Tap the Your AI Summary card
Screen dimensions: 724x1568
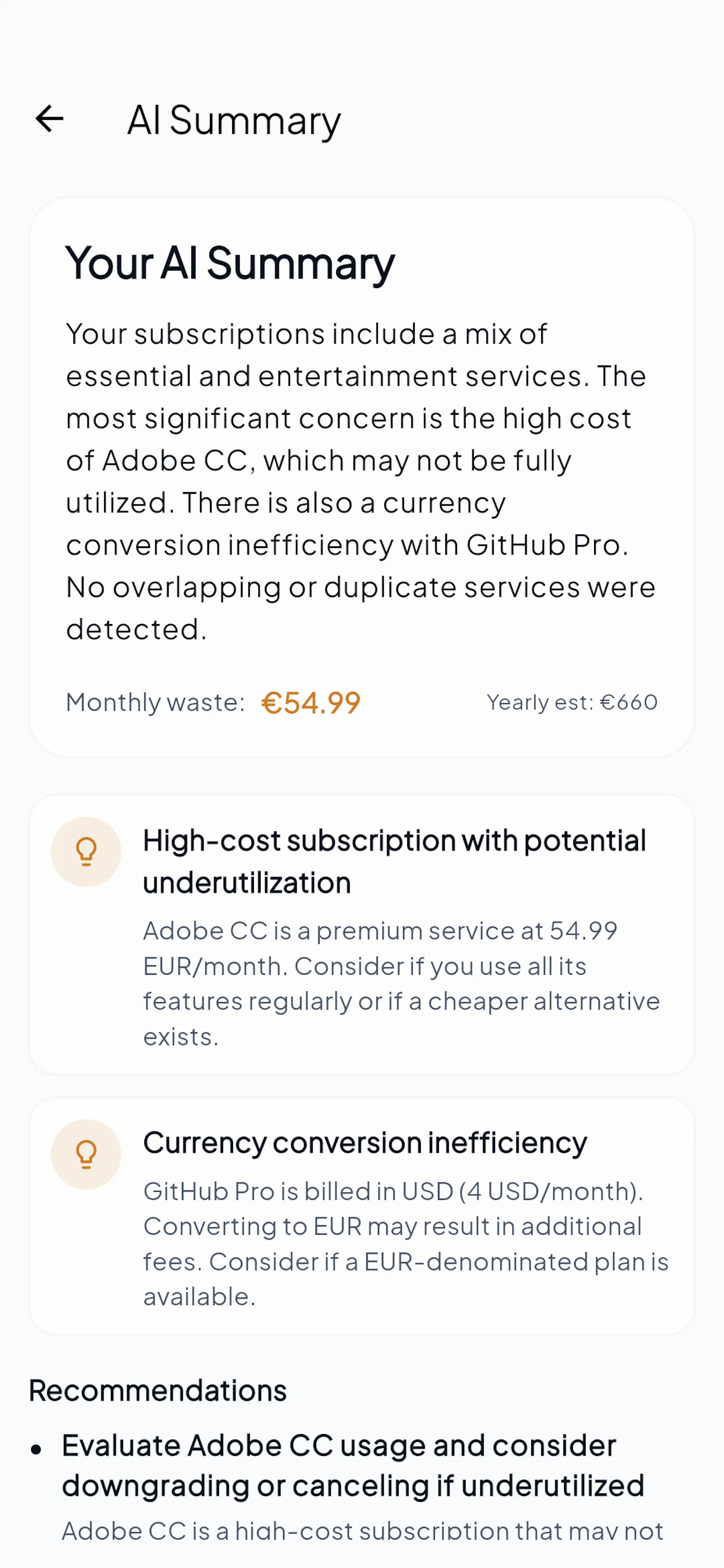tap(362, 477)
